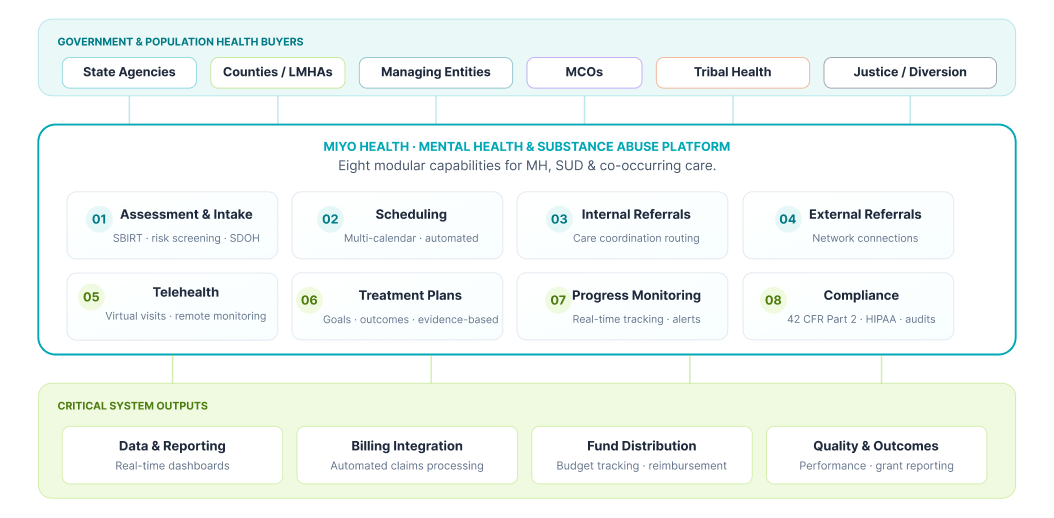Click the 07 Progress Monitoring badge
The image size is (1054, 518).
pyautogui.click(x=558, y=300)
